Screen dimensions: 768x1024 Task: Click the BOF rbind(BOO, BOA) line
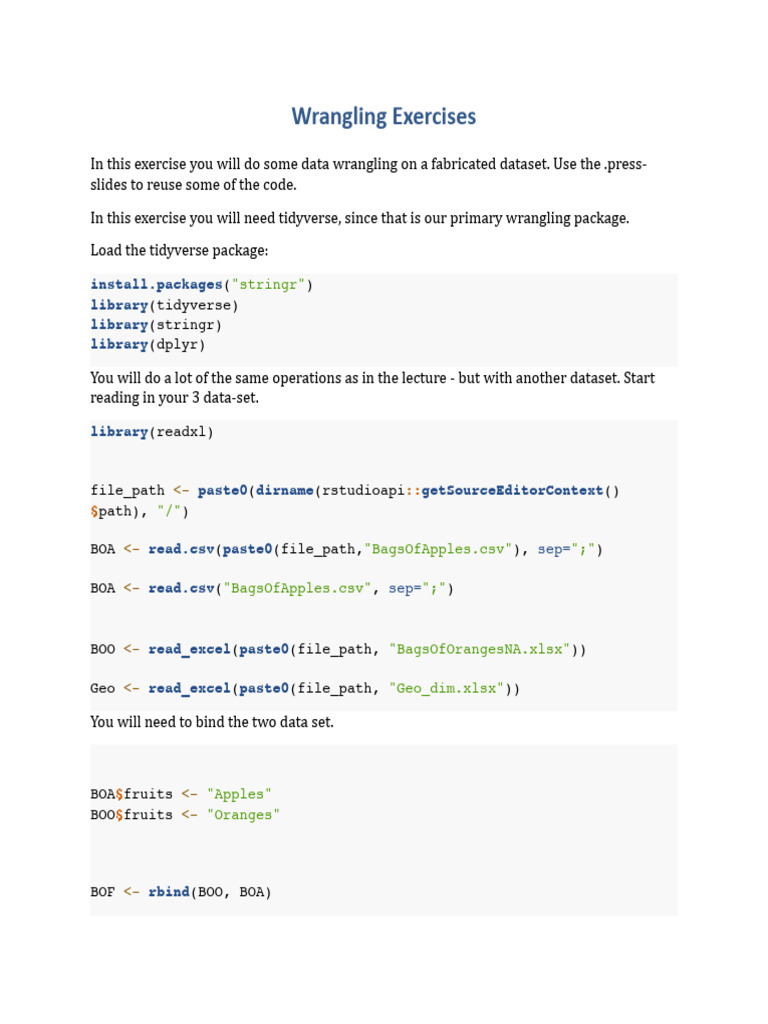181,891
